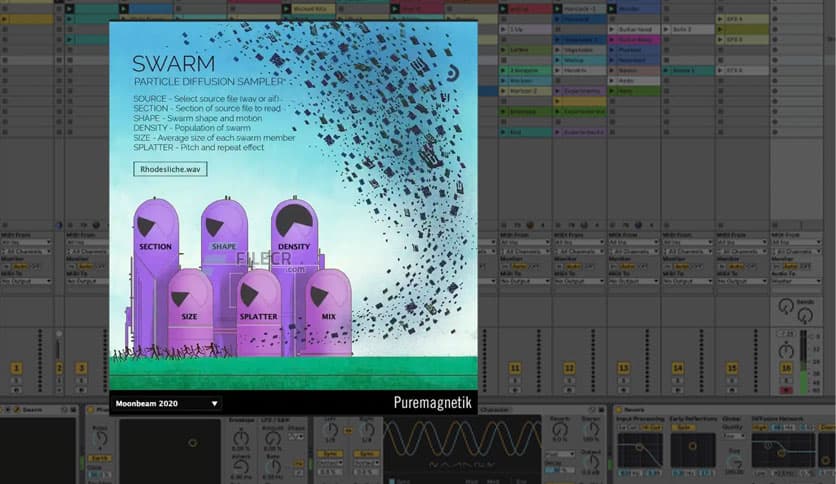
Task: Mute track 1 with its activator
Action: [x=17, y=368]
